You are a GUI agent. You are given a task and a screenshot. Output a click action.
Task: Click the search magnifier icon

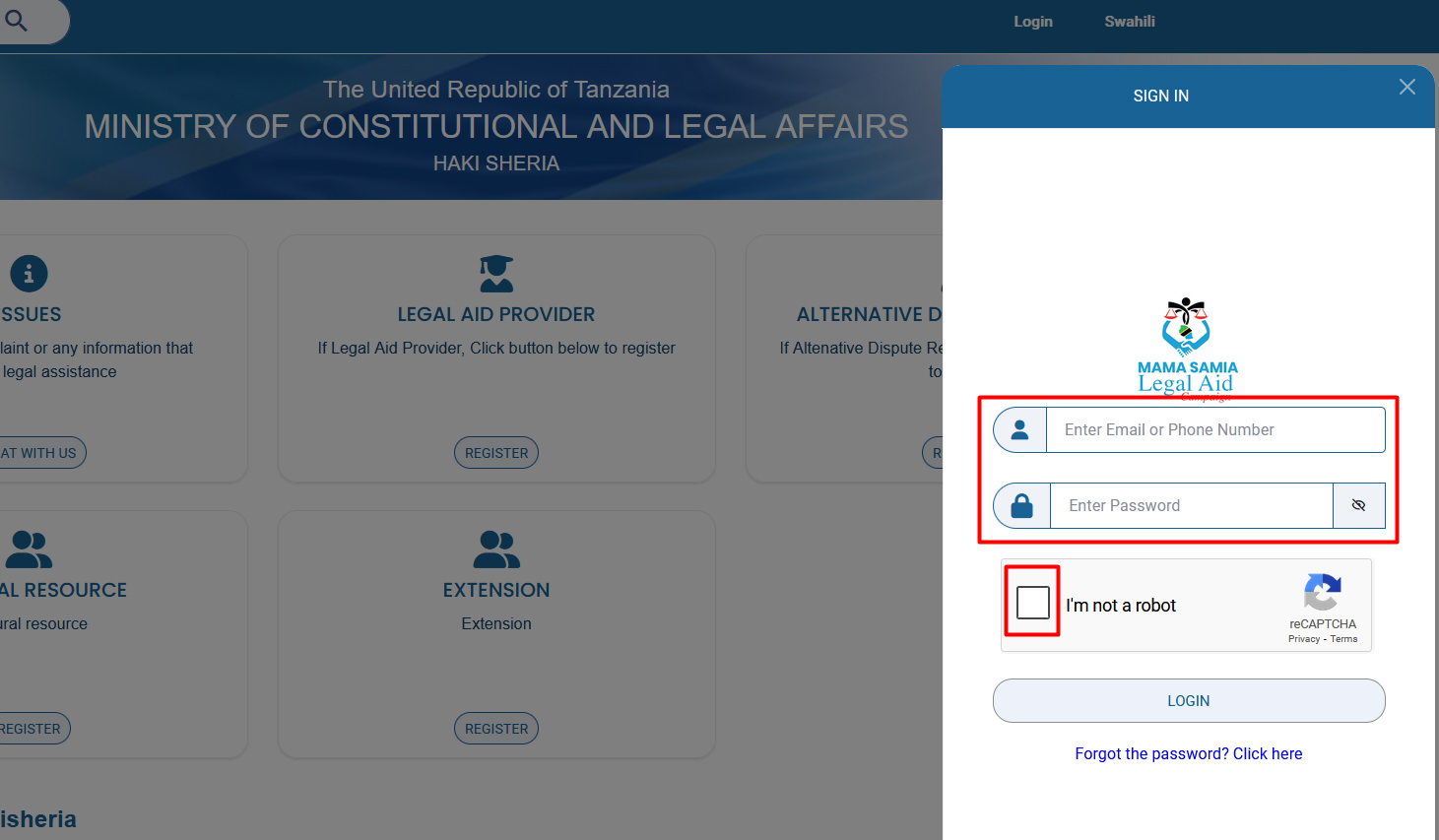click(17, 20)
